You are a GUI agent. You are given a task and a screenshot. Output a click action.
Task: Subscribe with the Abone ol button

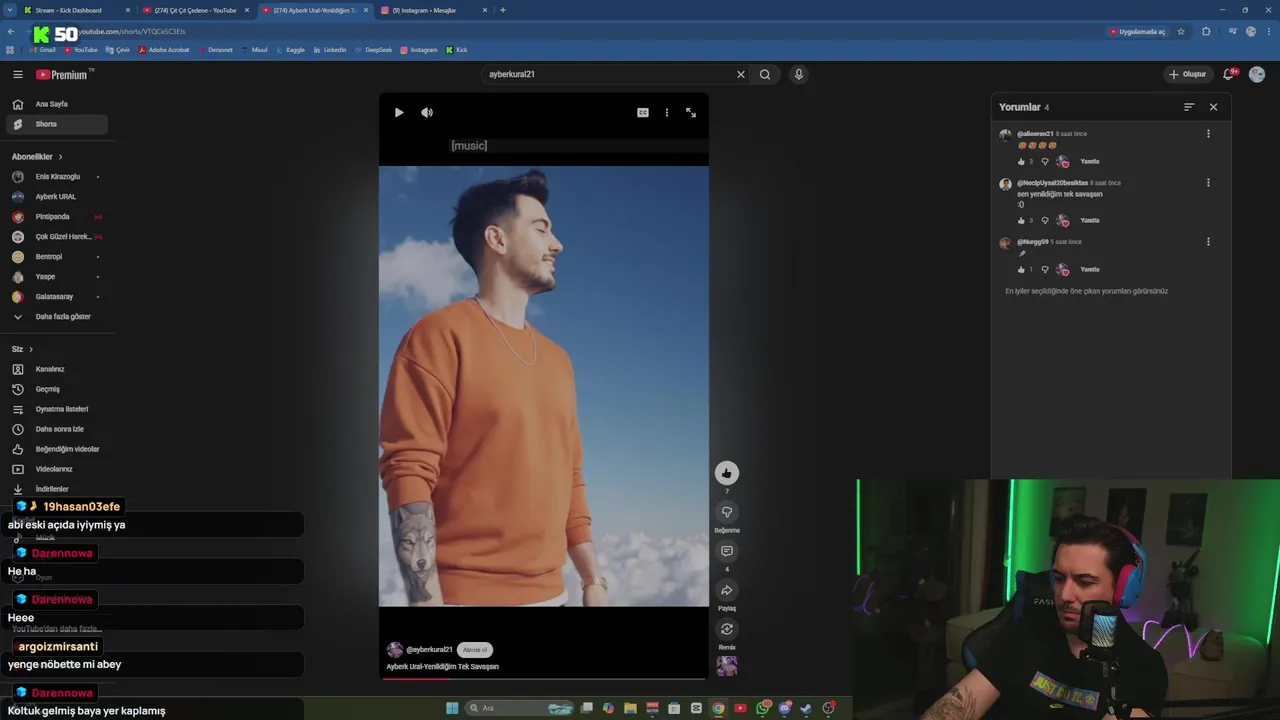[475, 650]
